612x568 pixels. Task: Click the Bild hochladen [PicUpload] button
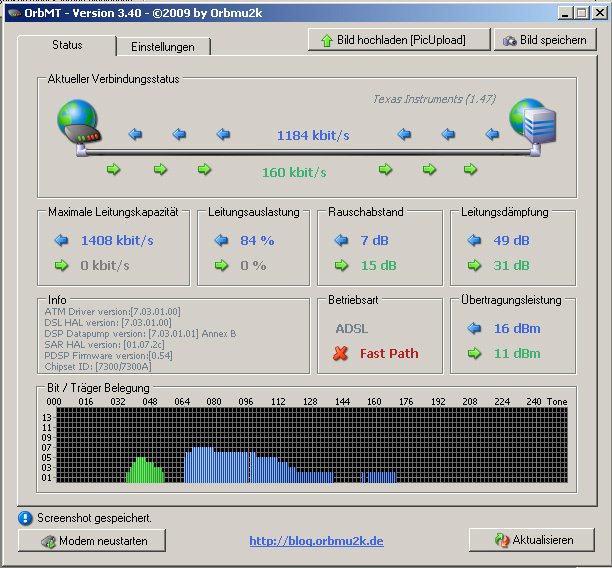399,40
